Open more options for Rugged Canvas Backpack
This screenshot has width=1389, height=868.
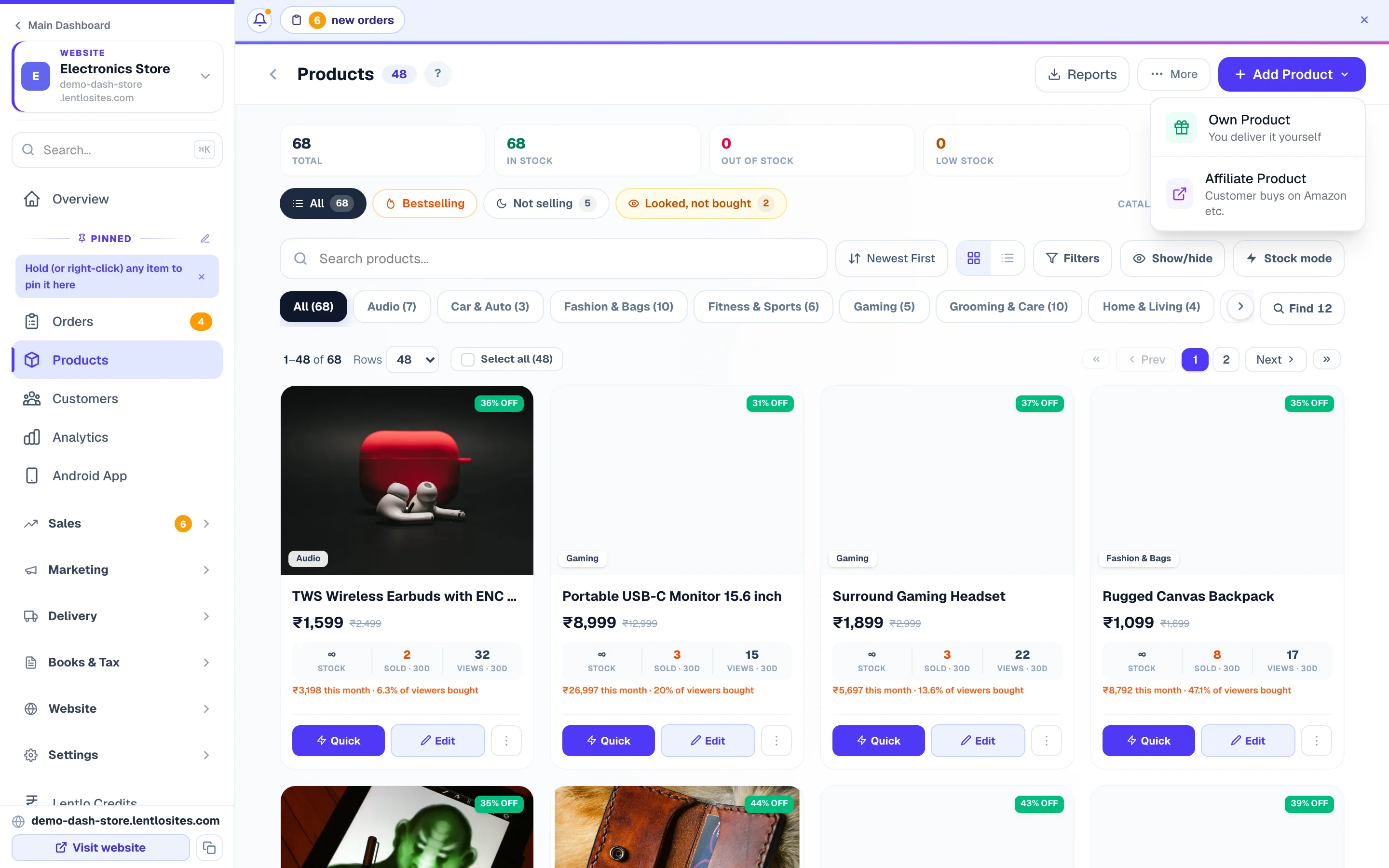click(1316, 741)
